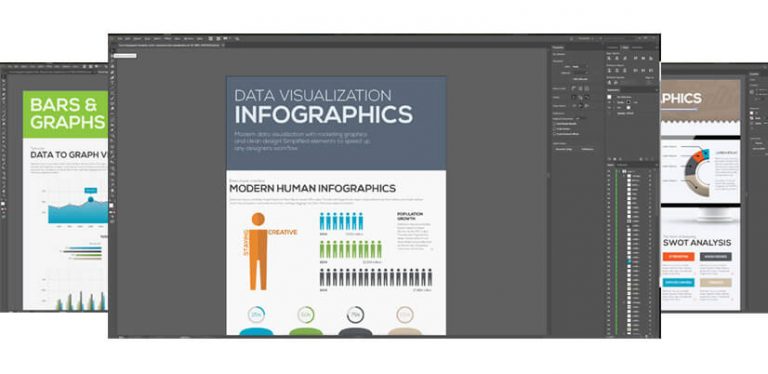
Task: Switch to the Pathfinder panel tab
Action: 637,47
